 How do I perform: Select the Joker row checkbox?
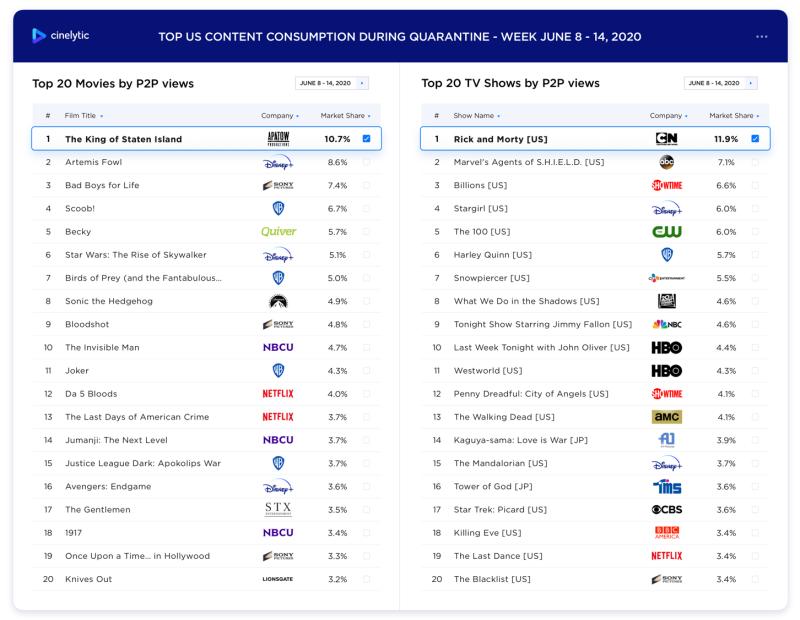[366, 370]
